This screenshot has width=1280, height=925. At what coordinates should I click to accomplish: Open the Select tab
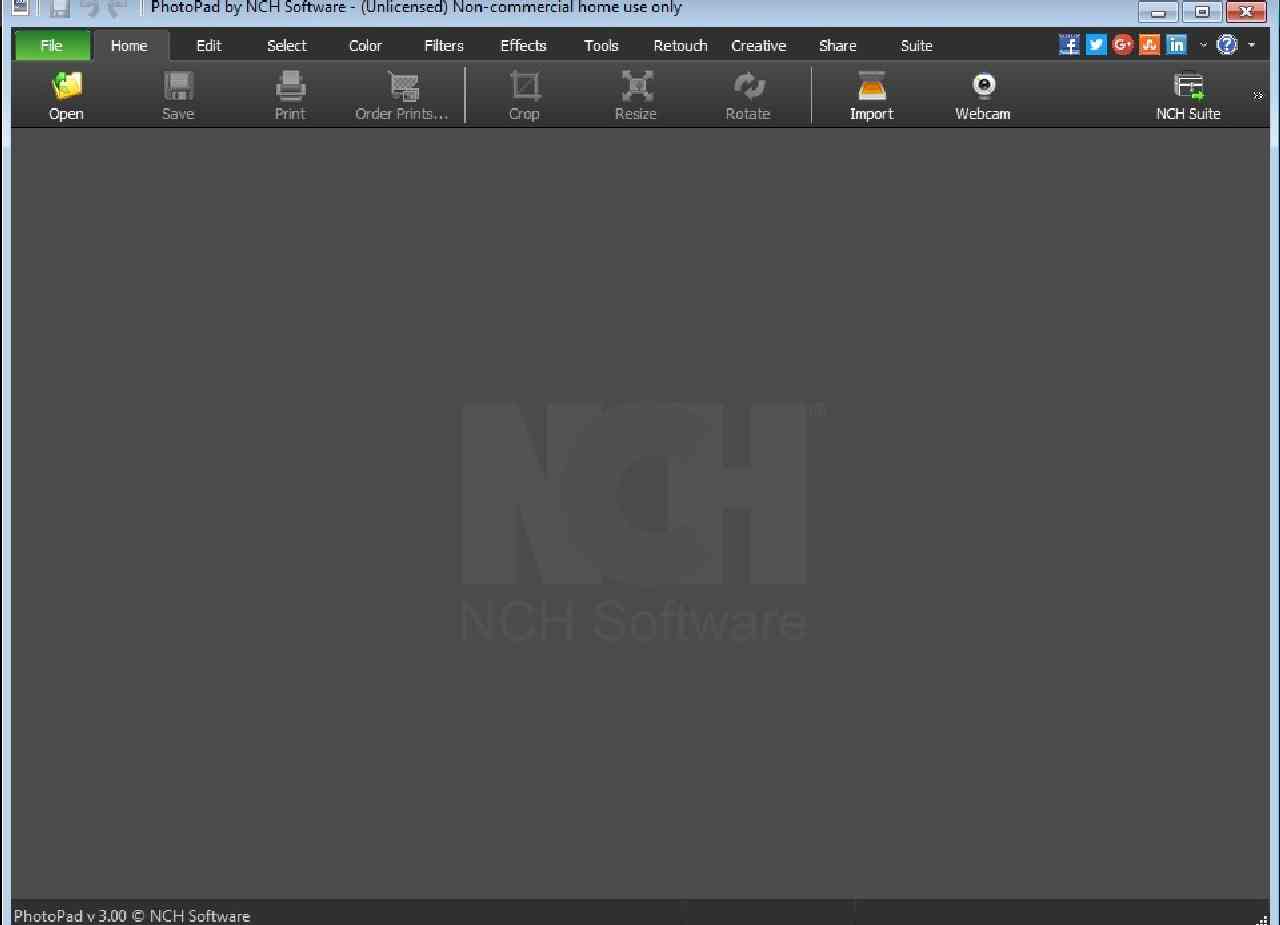[287, 45]
